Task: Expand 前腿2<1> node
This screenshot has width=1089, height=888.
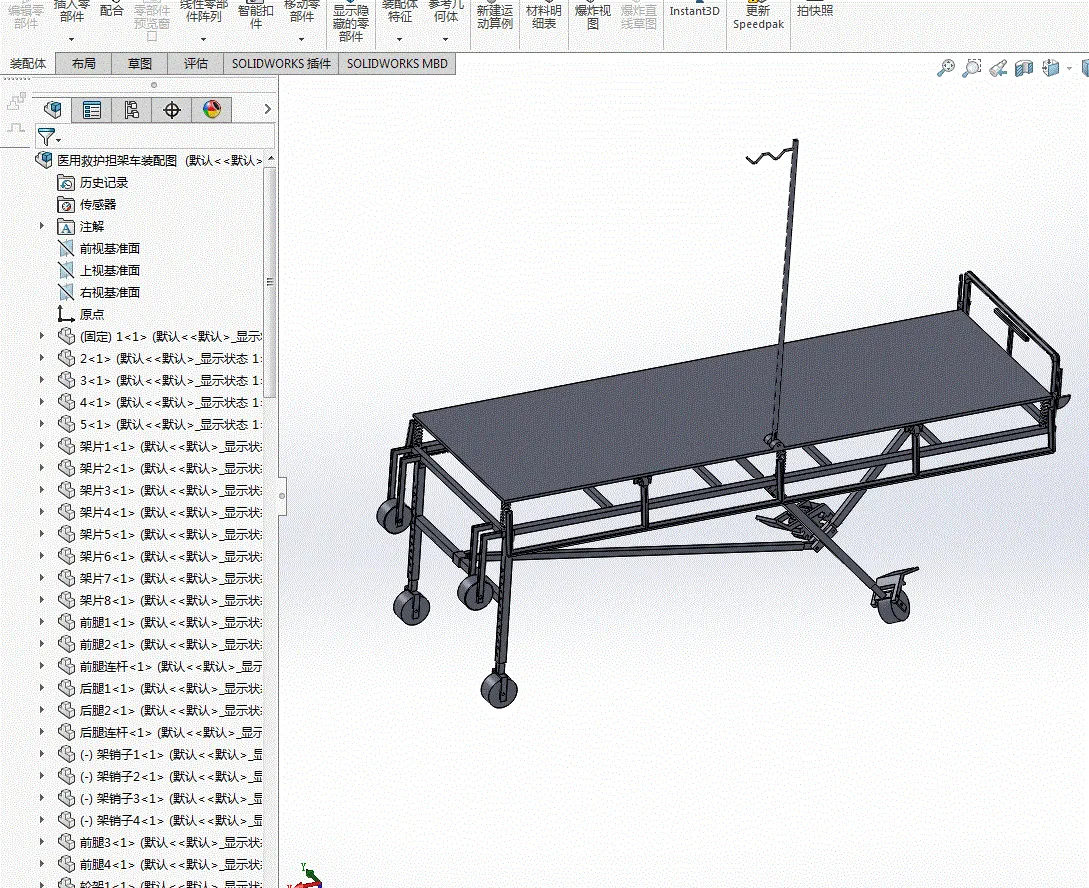Action: 42,644
